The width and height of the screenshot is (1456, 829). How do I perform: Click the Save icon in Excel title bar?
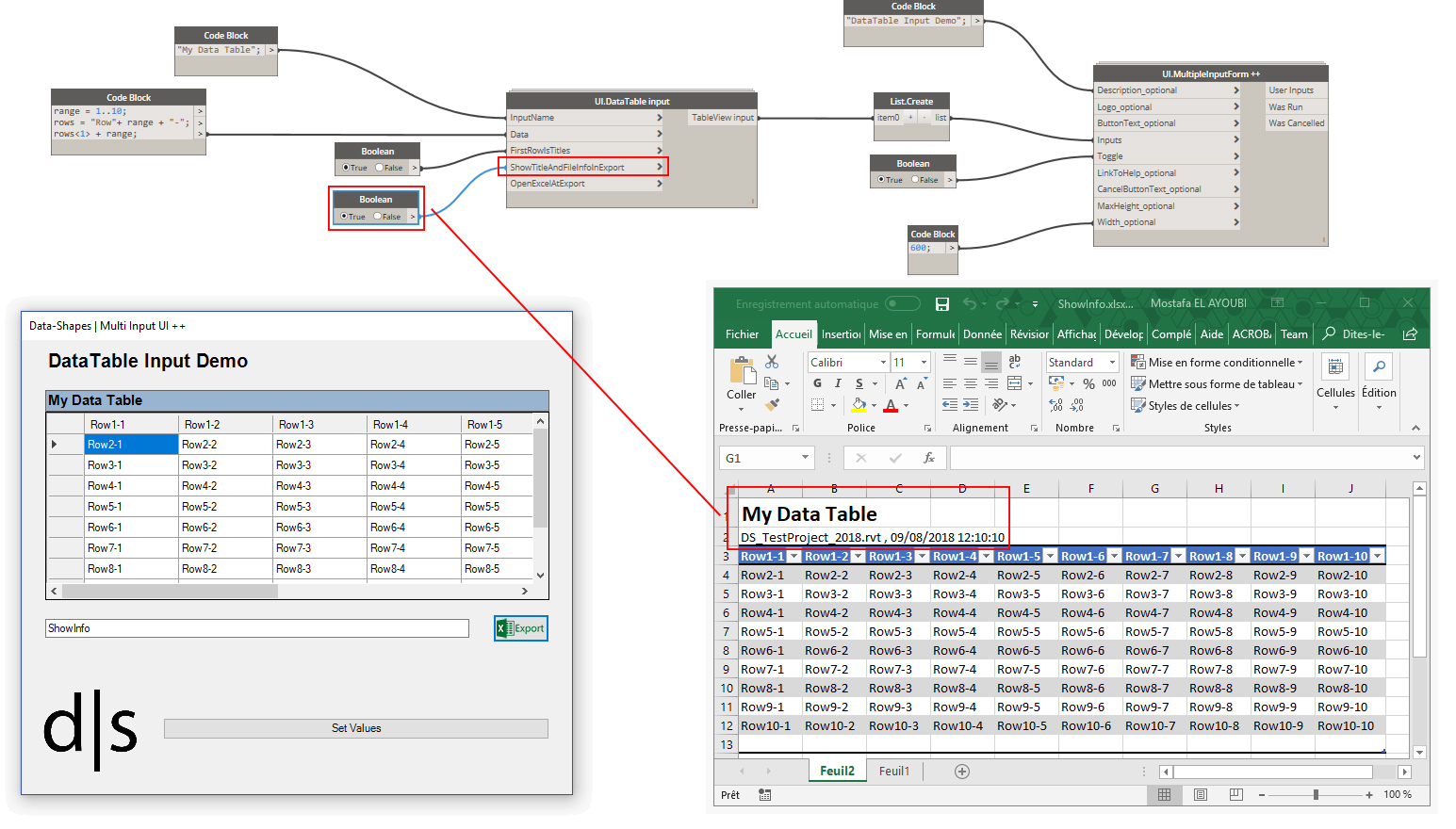pos(941,304)
